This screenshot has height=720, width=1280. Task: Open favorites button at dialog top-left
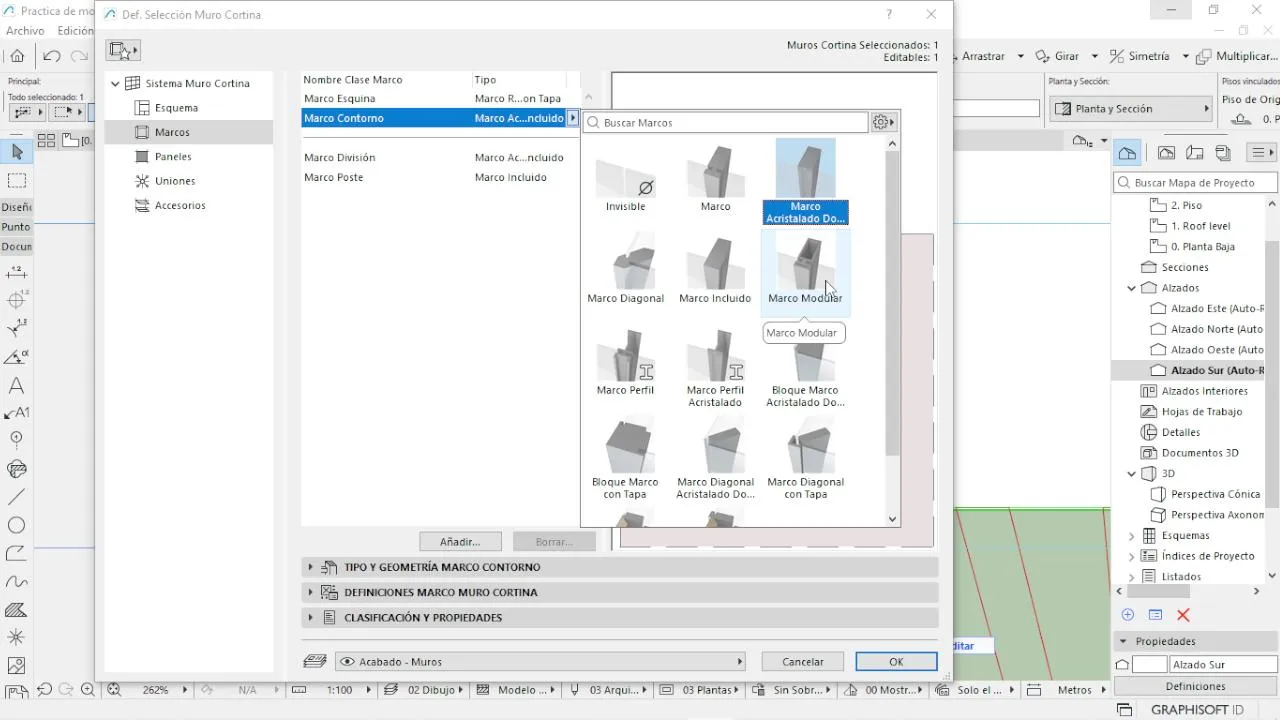(124, 50)
